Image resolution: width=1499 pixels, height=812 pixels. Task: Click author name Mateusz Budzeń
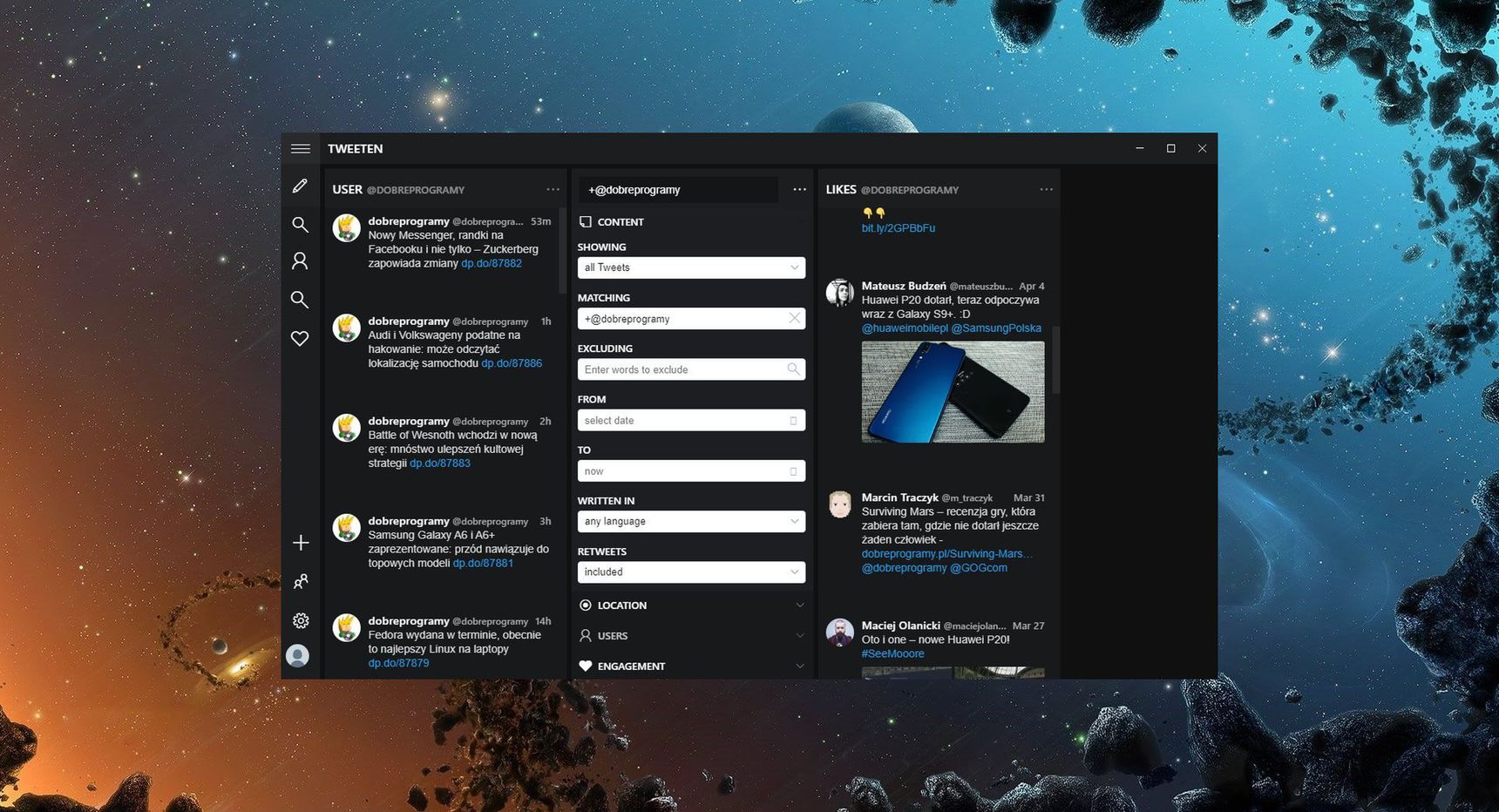[904, 286]
